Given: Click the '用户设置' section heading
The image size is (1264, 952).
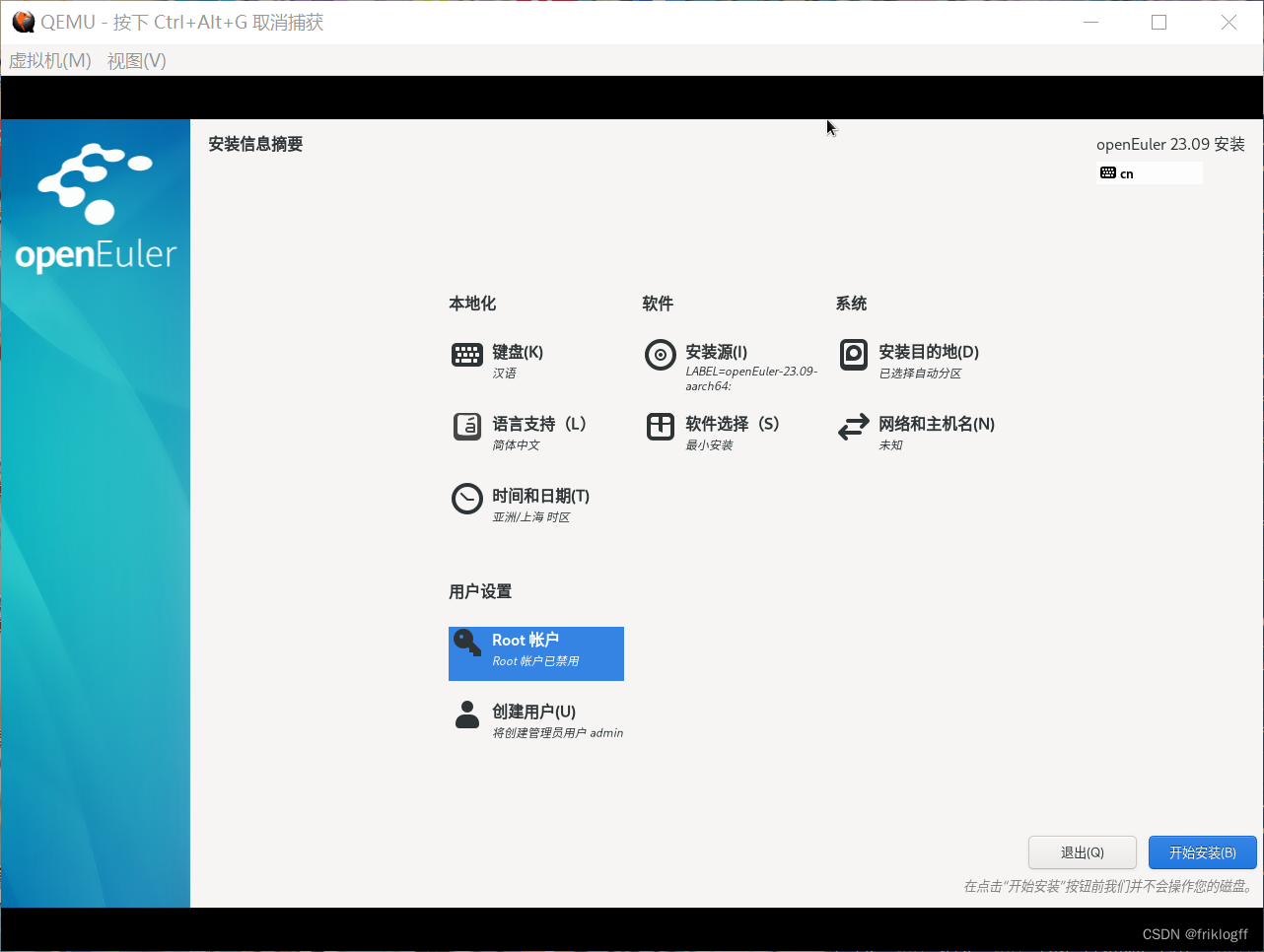Looking at the screenshot, I should pos(480,591).
